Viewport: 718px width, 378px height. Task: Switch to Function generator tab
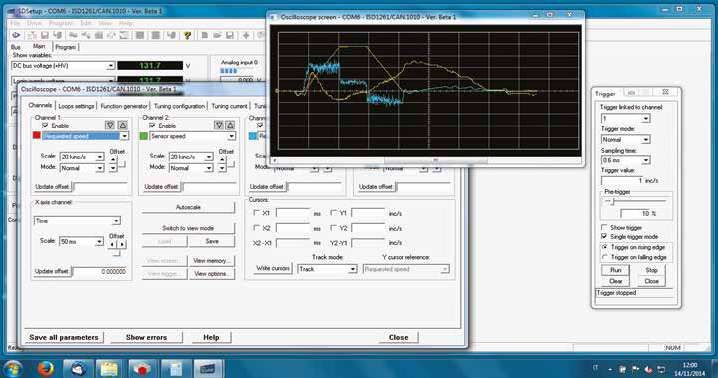click(x=124, y=106)
